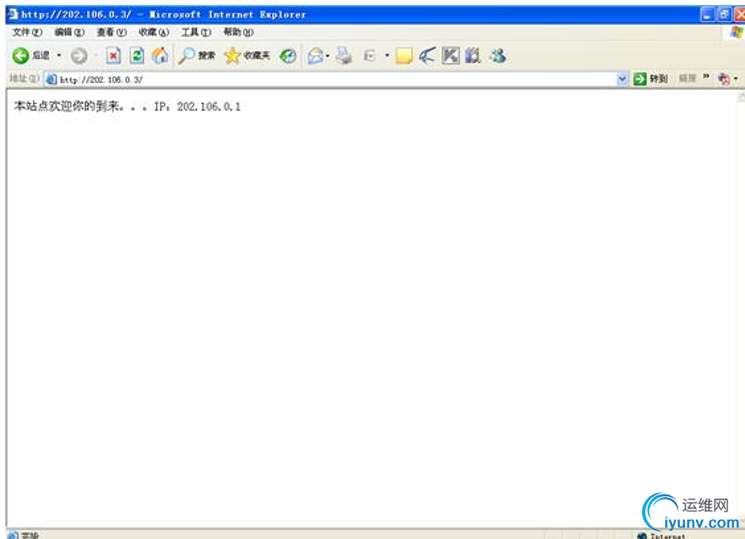Viewport: 745px width, 539px height.
Task: Click the 转到 Go button
Action: tap(650, 79)
